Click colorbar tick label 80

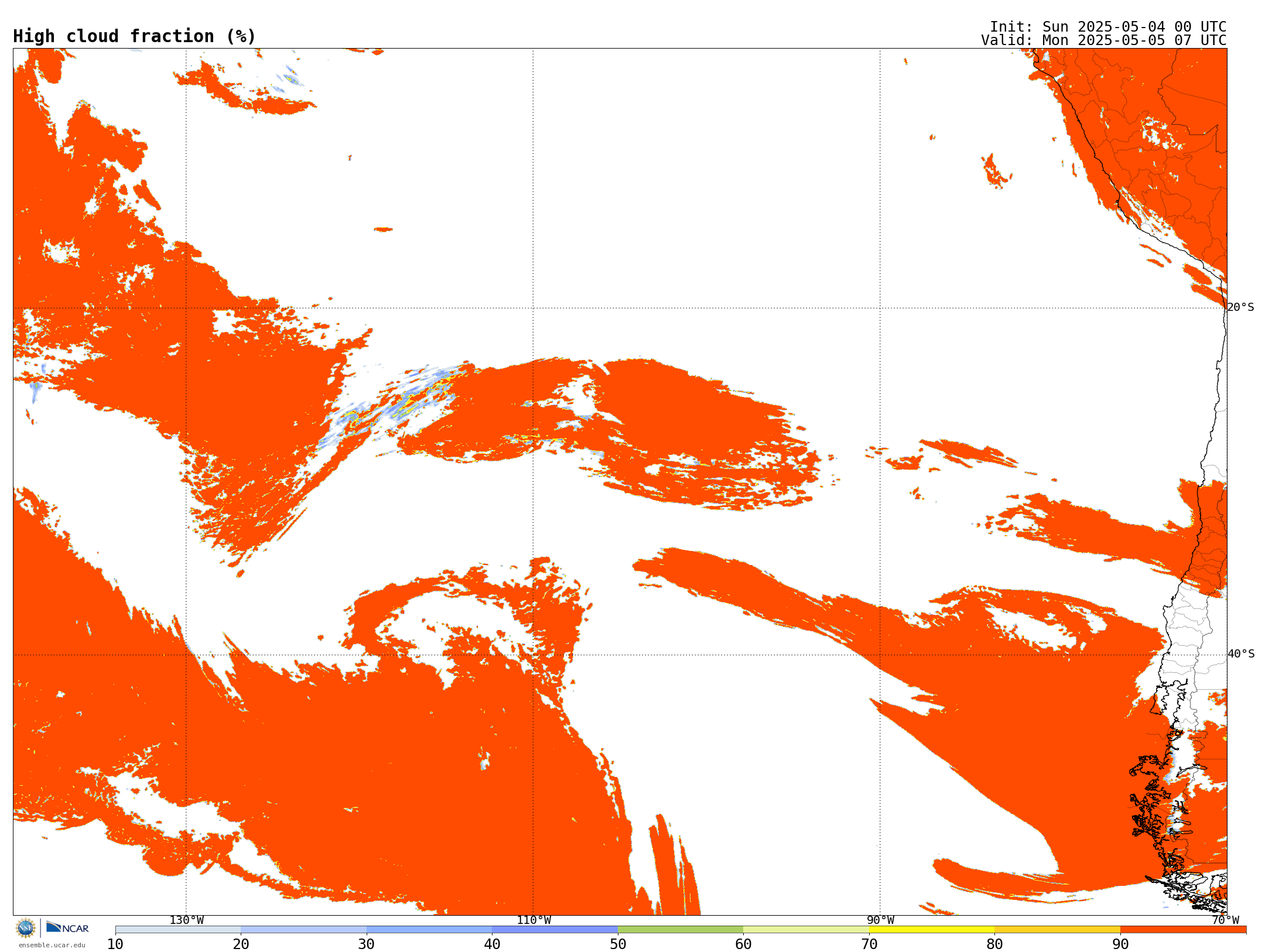point(995,944)
